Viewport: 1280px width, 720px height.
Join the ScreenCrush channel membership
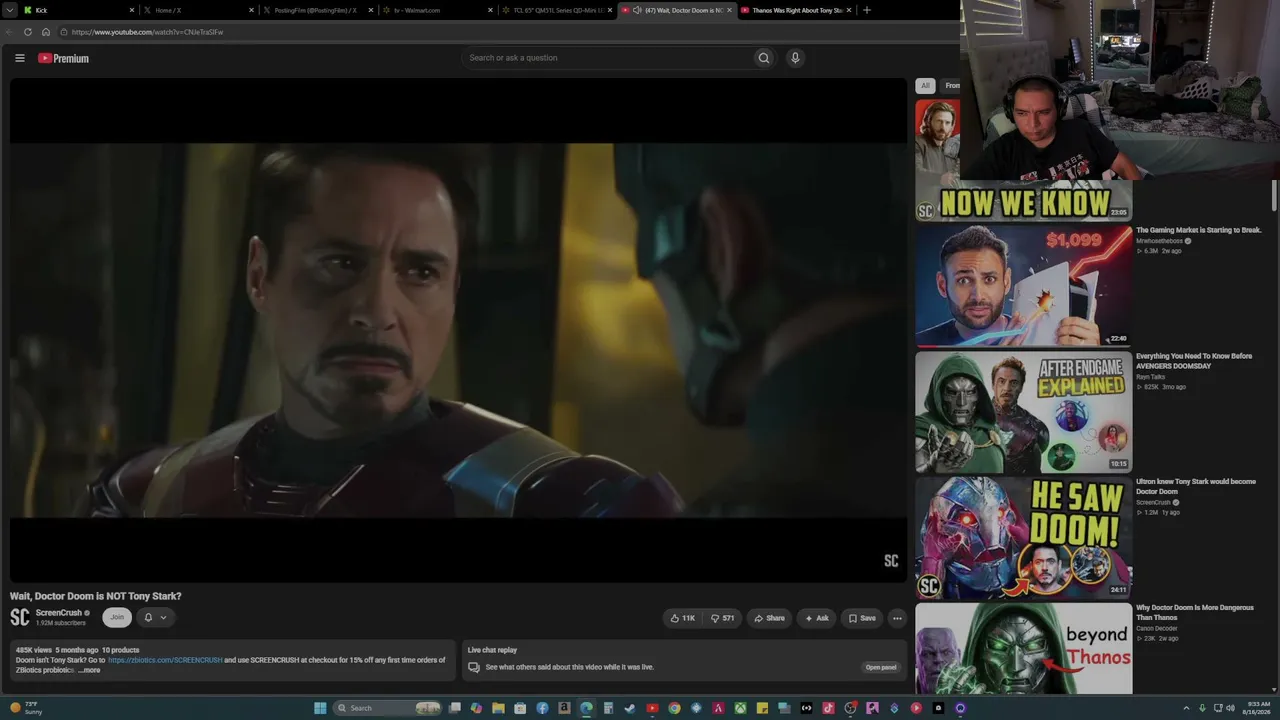(x=117, y=618)
